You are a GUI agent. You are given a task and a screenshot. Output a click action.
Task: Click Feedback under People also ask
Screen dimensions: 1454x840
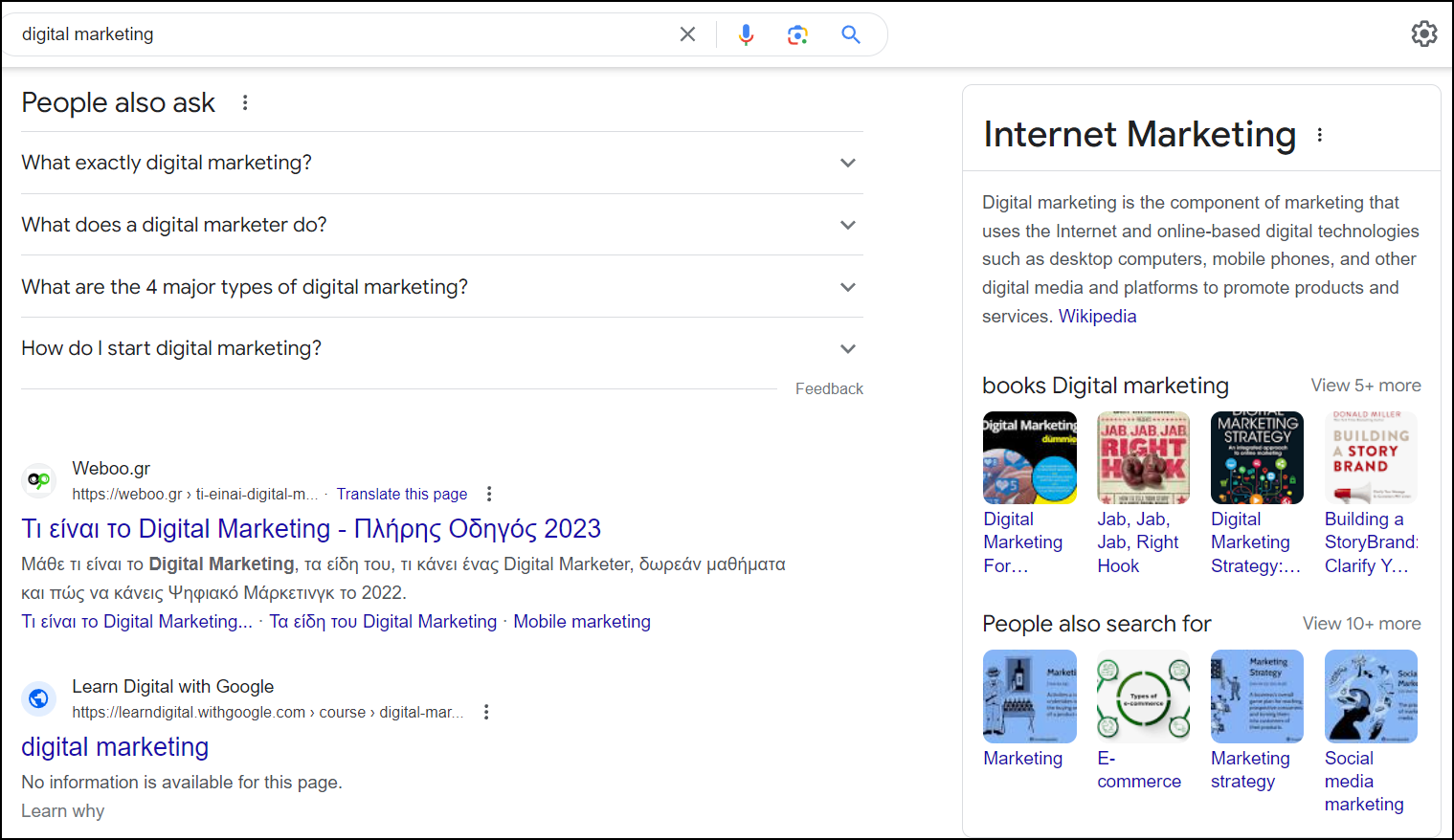[829, 388]
